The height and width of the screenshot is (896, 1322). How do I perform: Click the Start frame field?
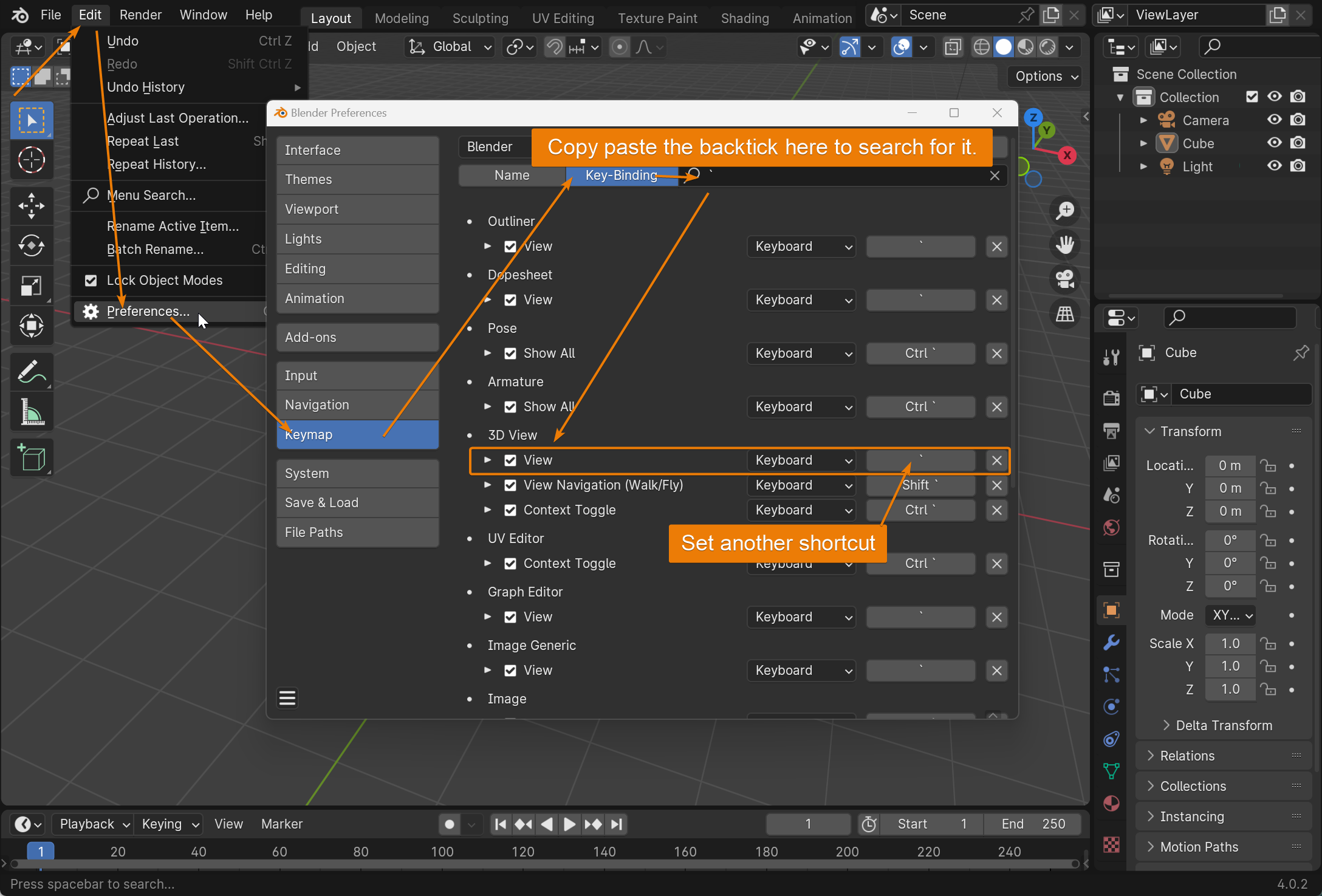click(931, 824)
